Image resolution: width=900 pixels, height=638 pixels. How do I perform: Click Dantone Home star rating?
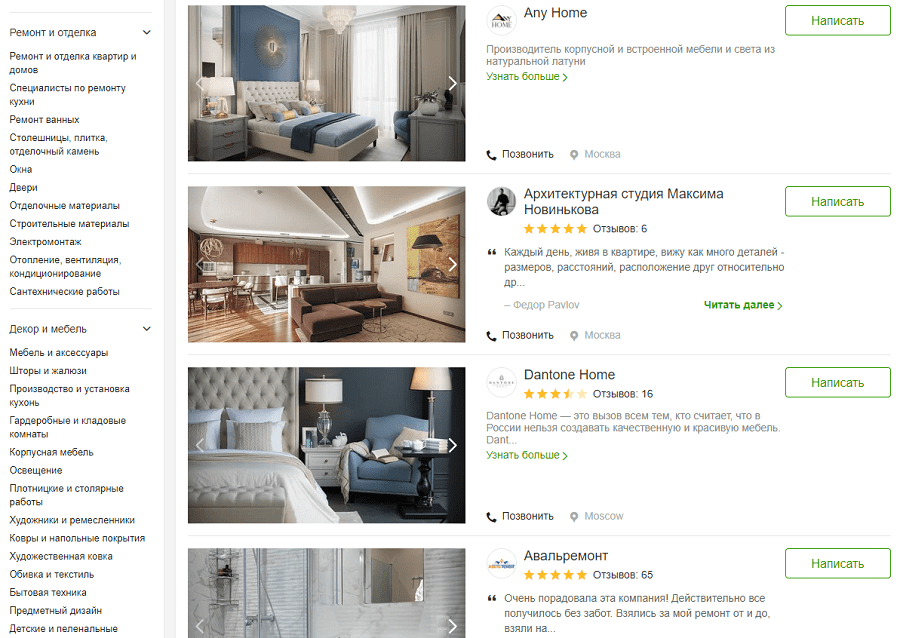[x=555, y=394]
